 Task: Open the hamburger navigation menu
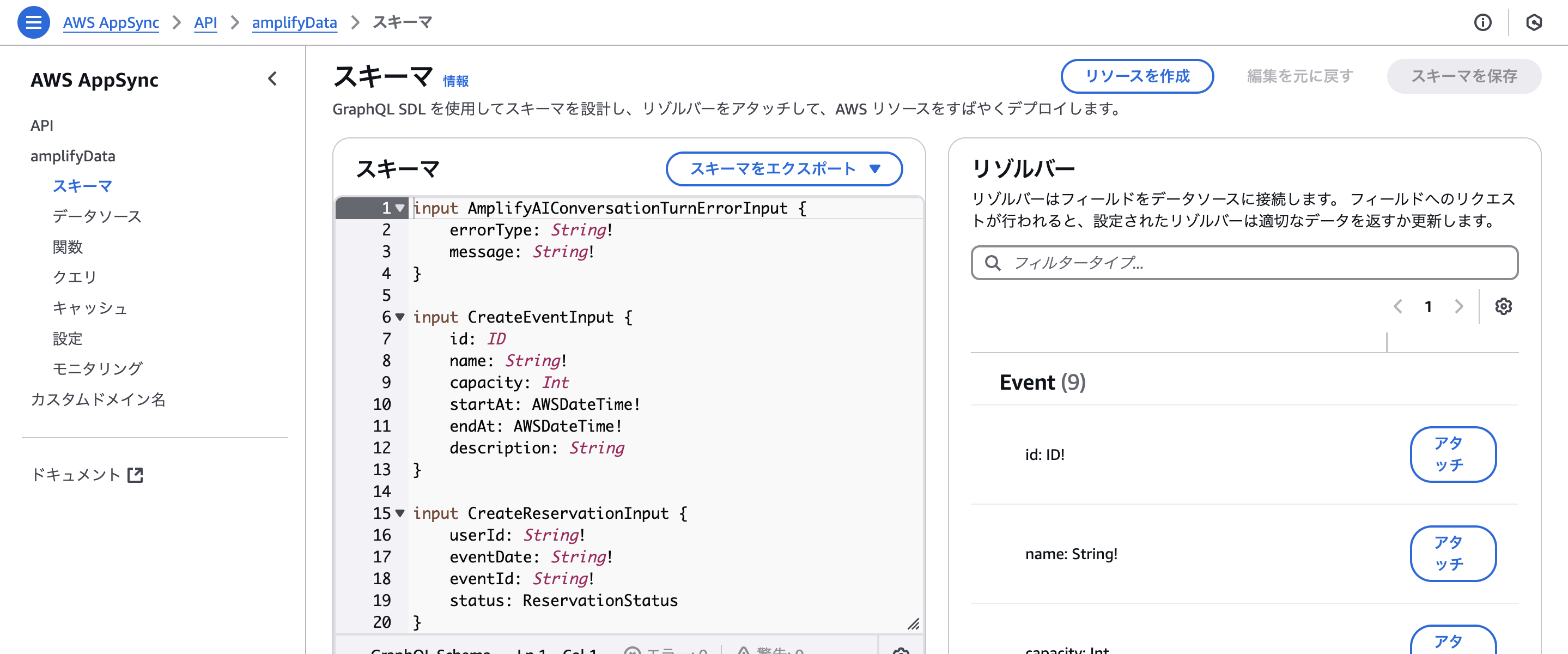(33, 22)
